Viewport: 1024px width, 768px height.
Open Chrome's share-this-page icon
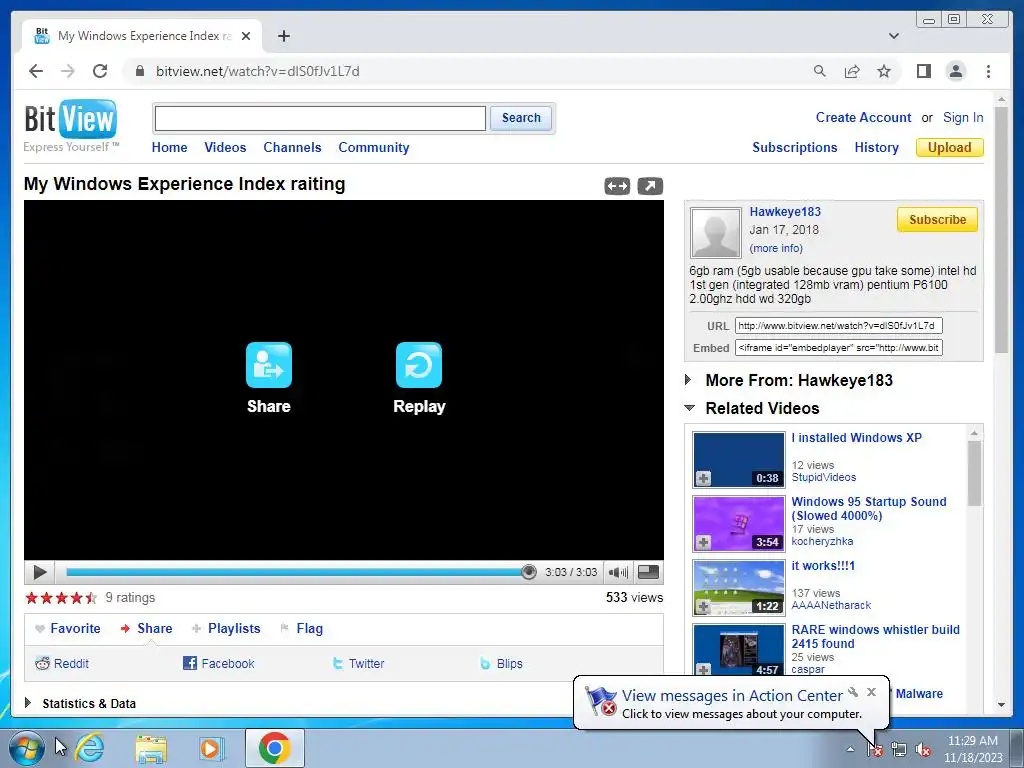(x=852, y=71)
